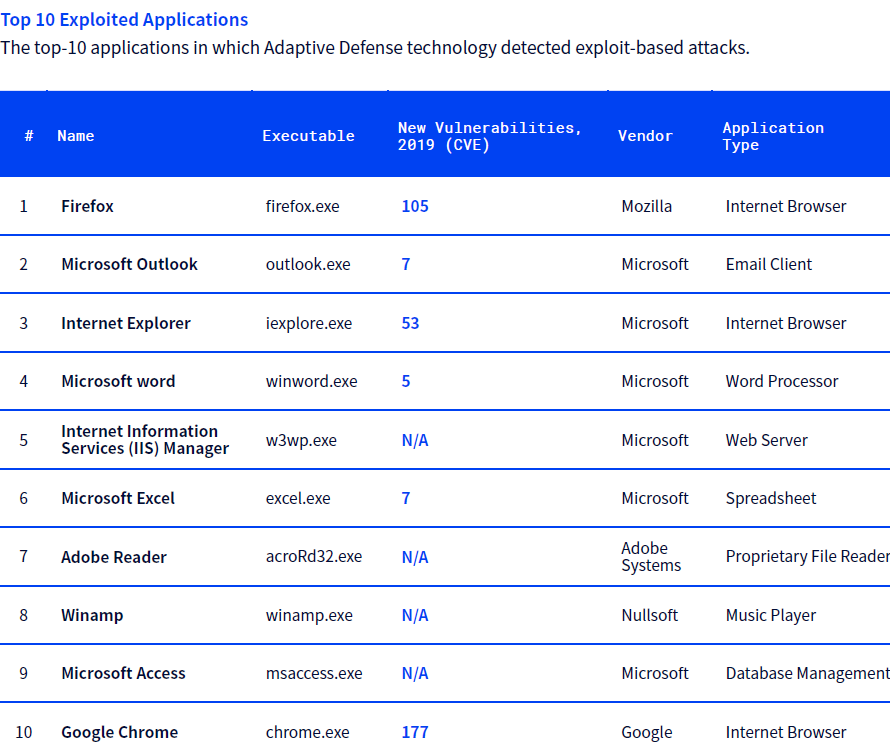Click the winamp.exe executable cell
Image resolution: width=890 pixels, height=746 pixels.
tap(309, 615)
